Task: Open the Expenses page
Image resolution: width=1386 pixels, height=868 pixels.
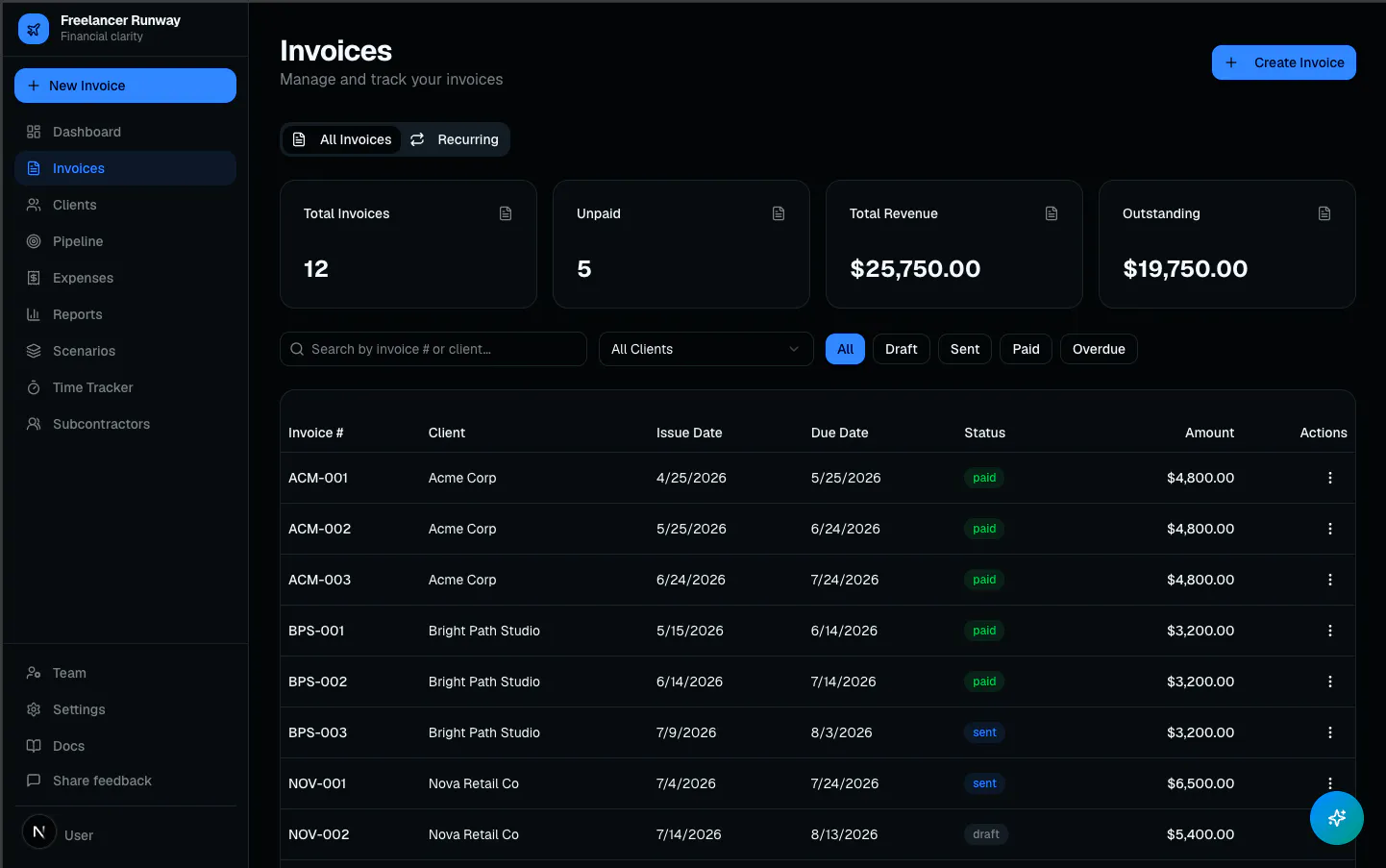Action: click(125, 278)
